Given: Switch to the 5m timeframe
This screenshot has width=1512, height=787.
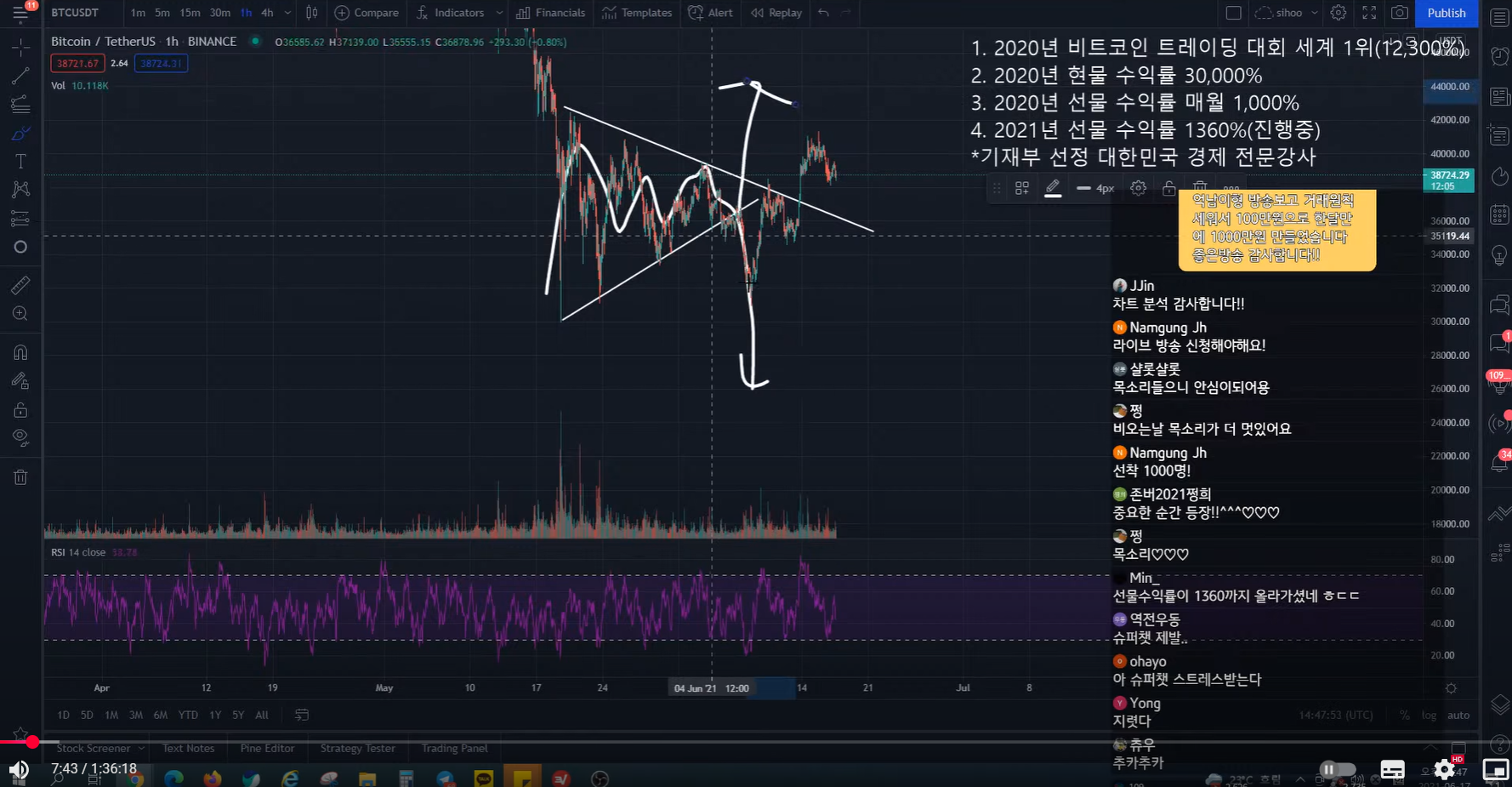Looking at the screenshot, I should click(x=162, y=13).
